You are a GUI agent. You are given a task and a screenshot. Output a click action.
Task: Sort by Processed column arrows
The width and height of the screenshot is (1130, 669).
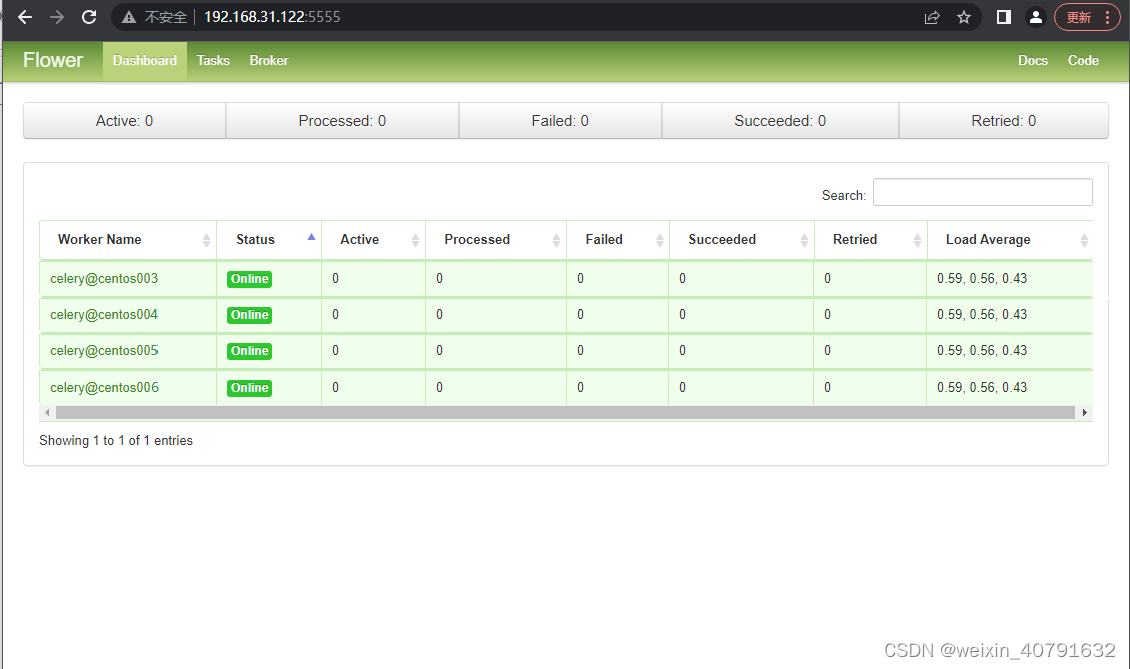pos(556,240)
